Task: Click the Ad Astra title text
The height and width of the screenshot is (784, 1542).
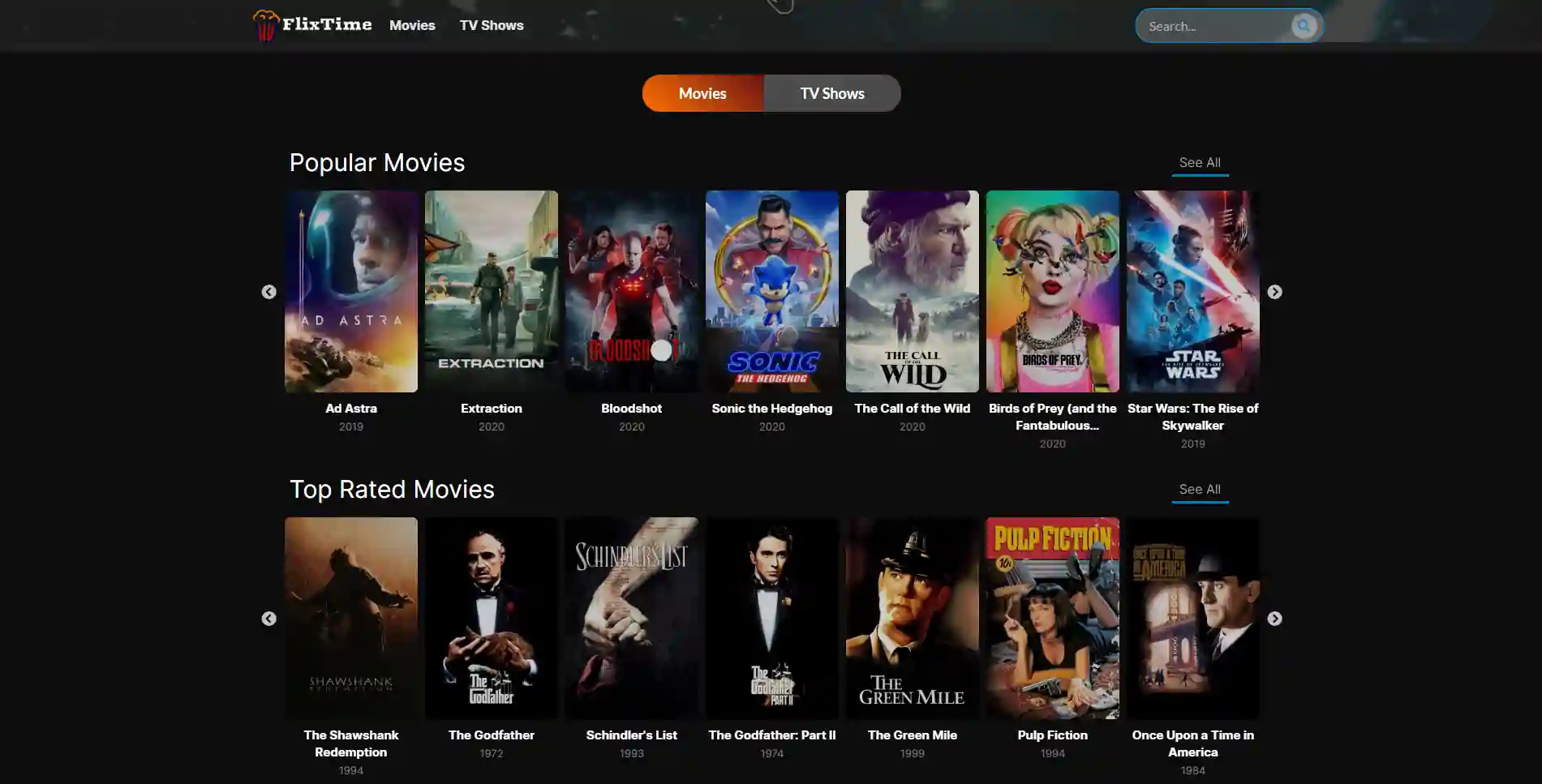Action: tap(351, 409)
